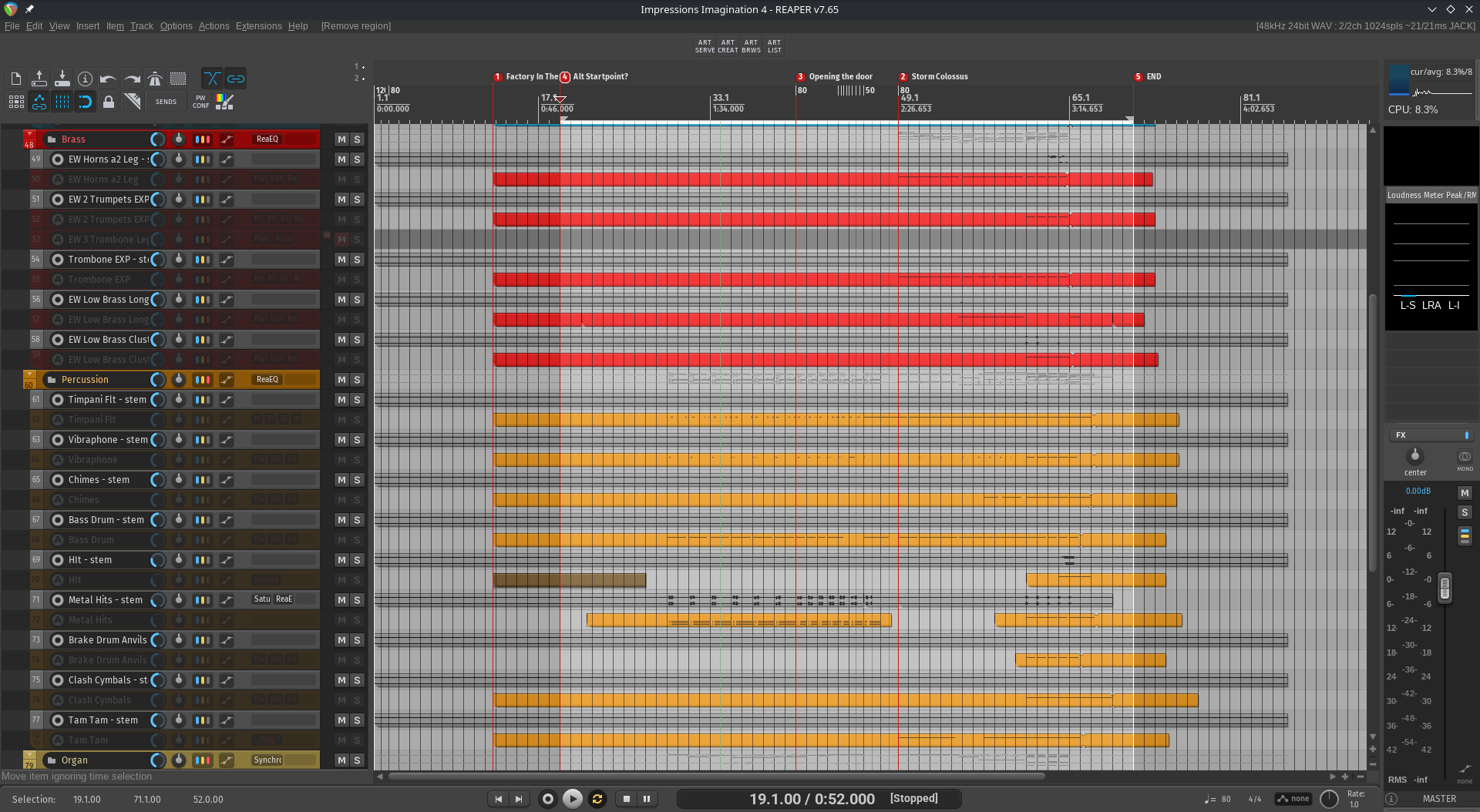The width and height of the screenshot is (1480, 812).
Task: Open envelope settings on Tam Tam - stem
Action: pos(226,720)
